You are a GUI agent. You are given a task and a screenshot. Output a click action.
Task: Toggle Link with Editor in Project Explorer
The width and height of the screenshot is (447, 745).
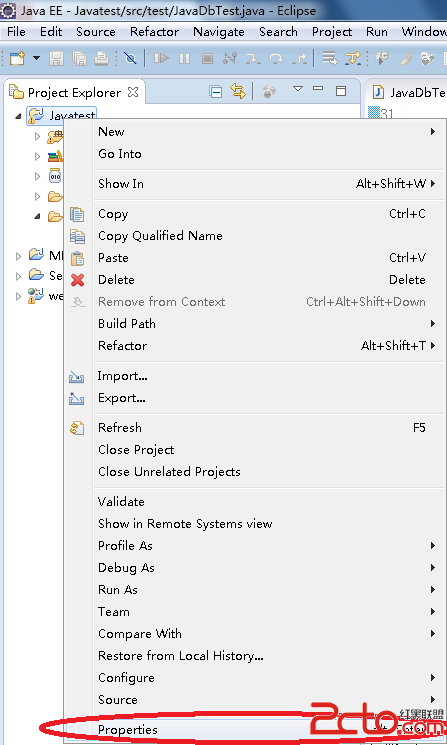238,91
